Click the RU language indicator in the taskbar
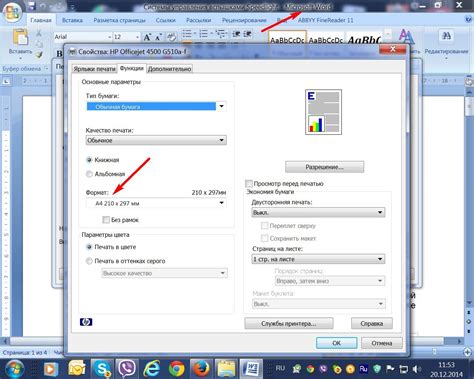 click(280, 368)
